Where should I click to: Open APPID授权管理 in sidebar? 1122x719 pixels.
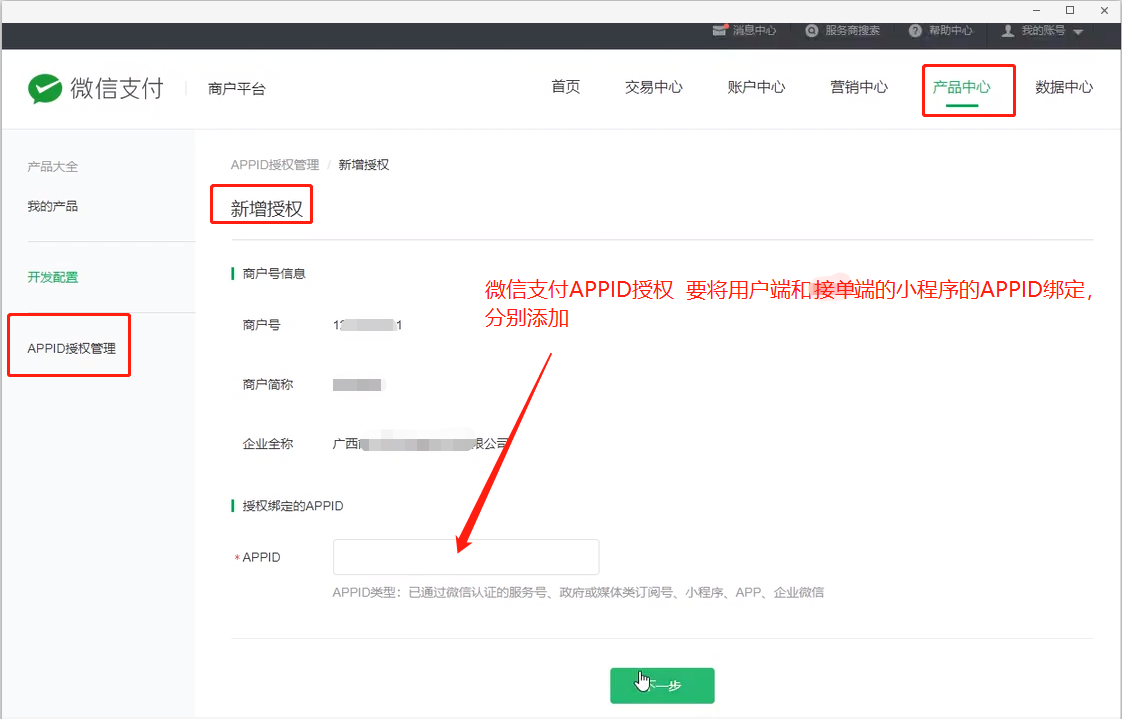coord(72,348)
